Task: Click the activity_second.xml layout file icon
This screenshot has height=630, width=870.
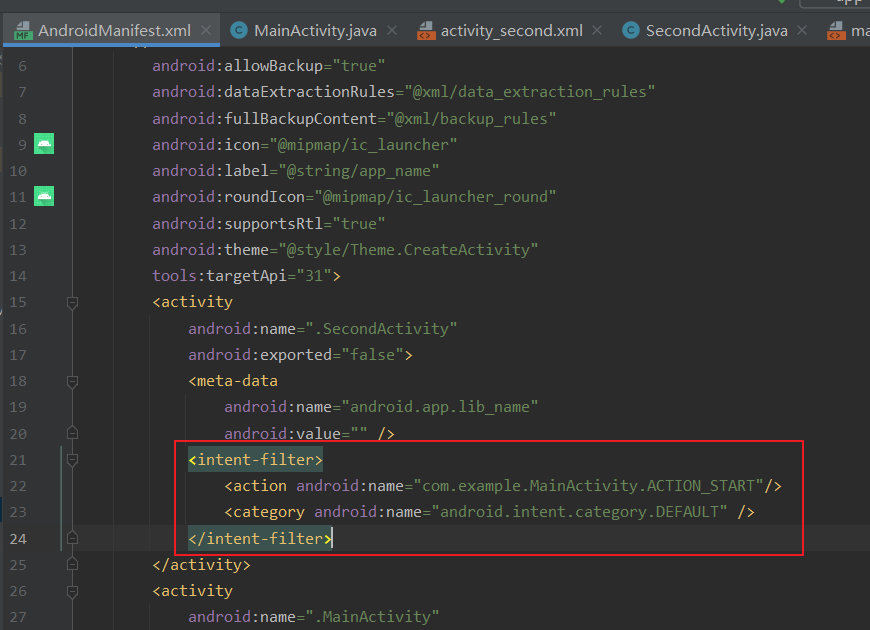Action: click(x=426, y=31)
